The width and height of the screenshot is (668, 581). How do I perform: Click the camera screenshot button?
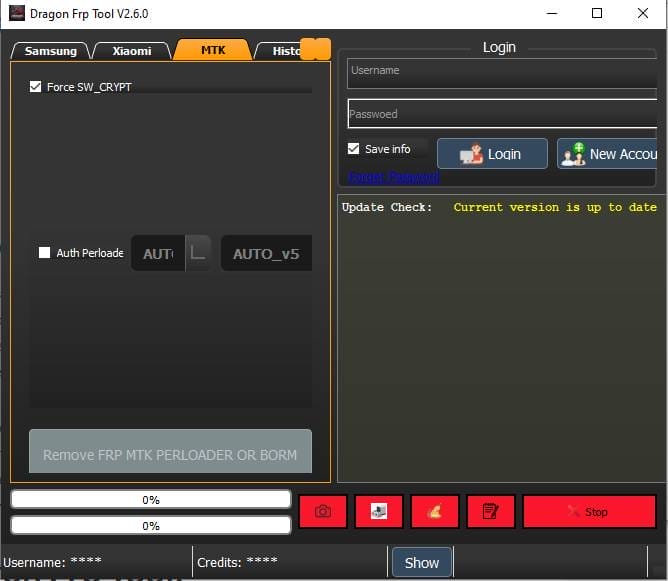[323, 511]
